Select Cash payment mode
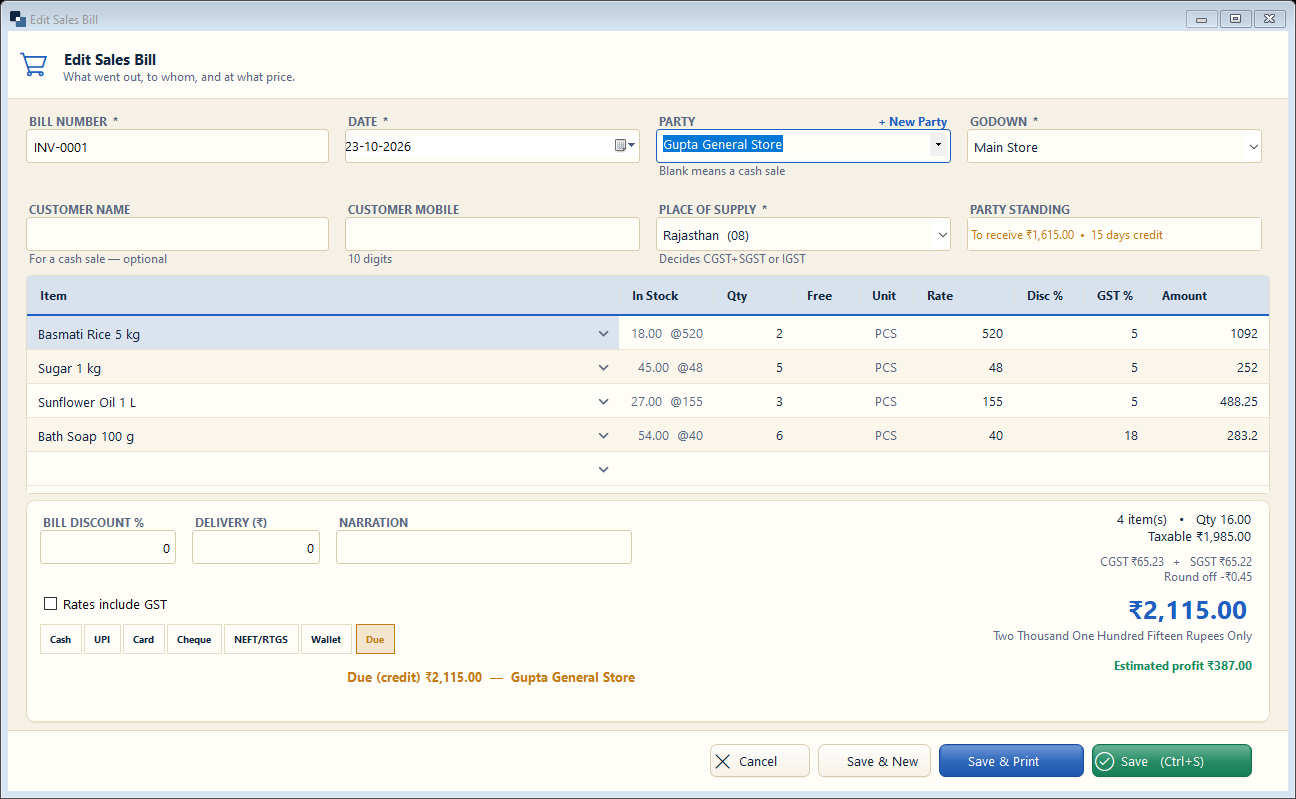1296x799 pixels. (61, 639)
